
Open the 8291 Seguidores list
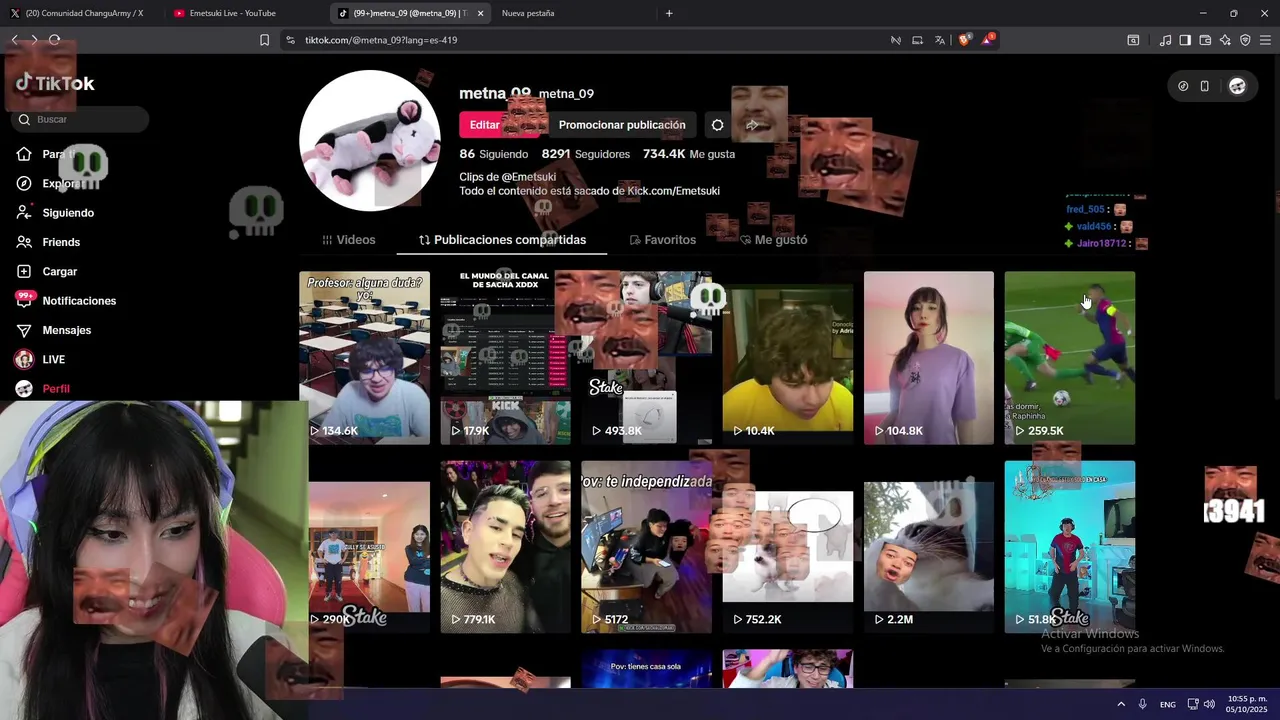(585, 154)
